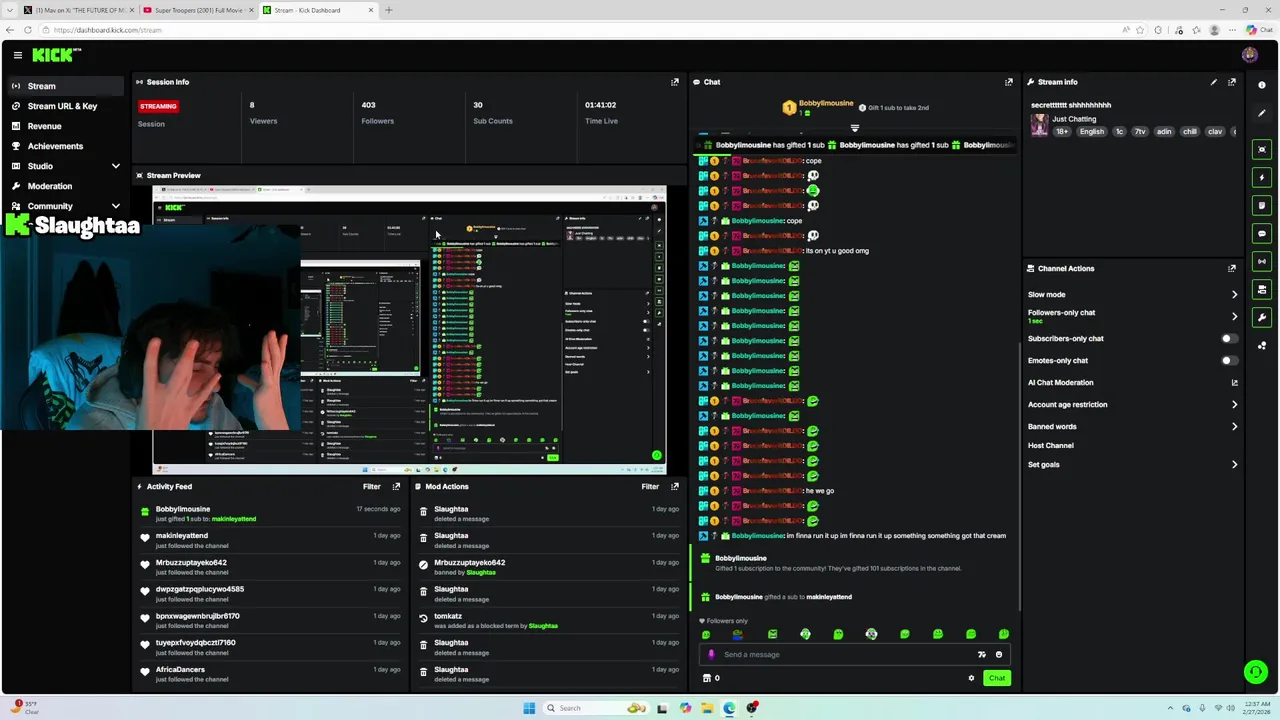Open a new browser tab

(389, 10)
